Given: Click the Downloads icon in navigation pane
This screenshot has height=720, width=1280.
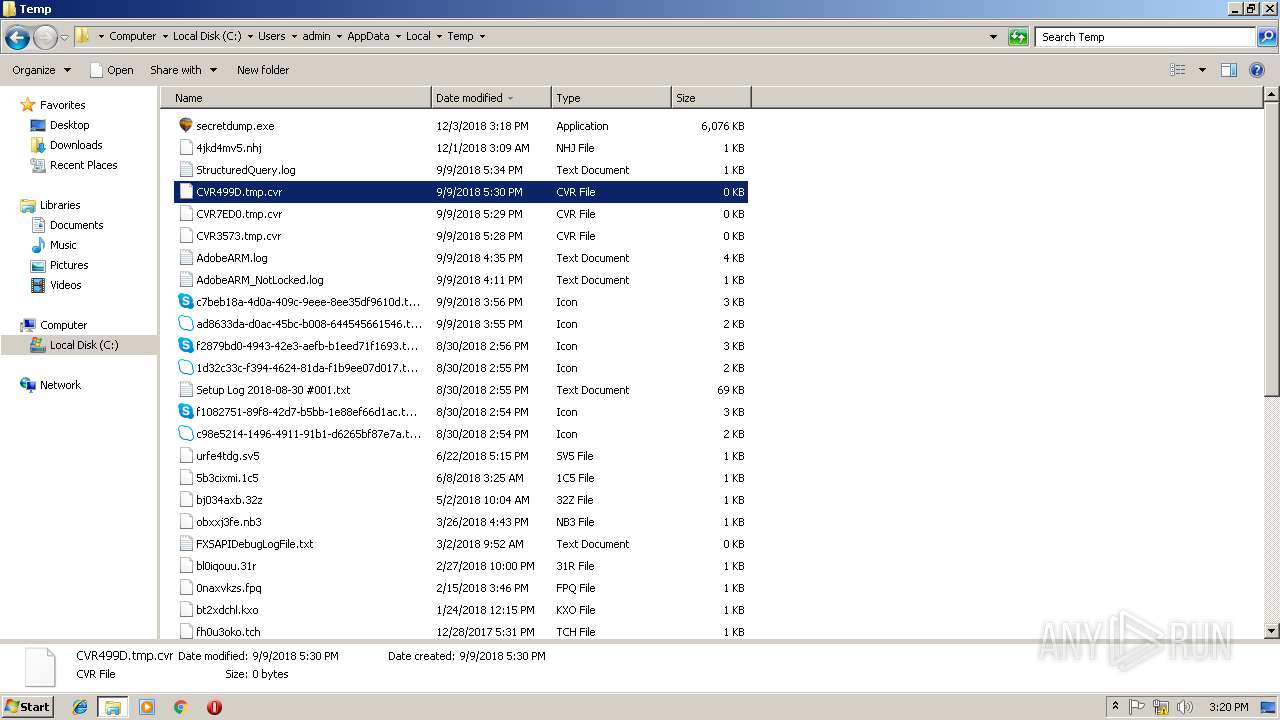Looking at the screenshot, I should [38, 145].
